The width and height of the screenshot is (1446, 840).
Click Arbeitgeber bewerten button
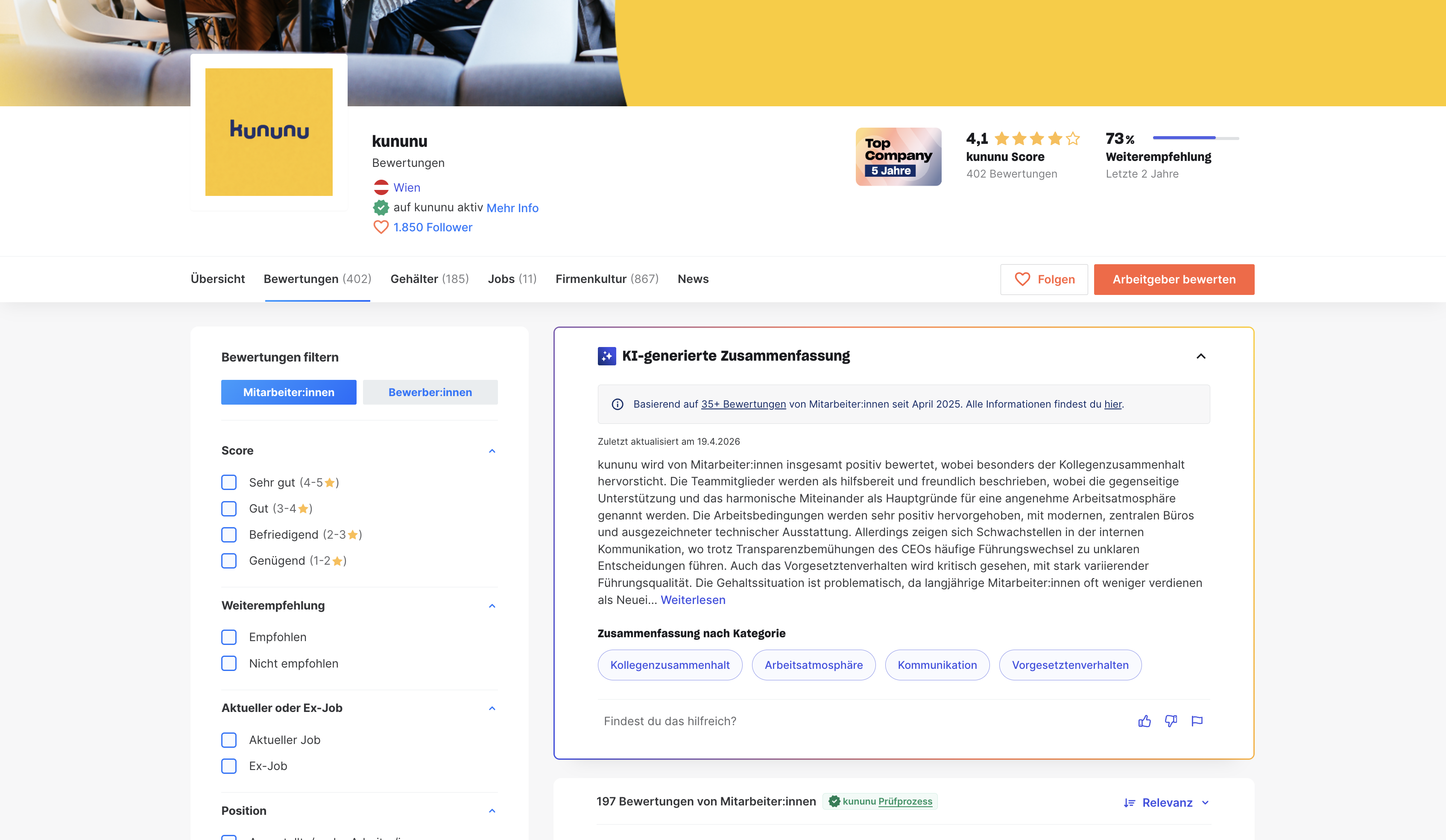coord(1174,279)
